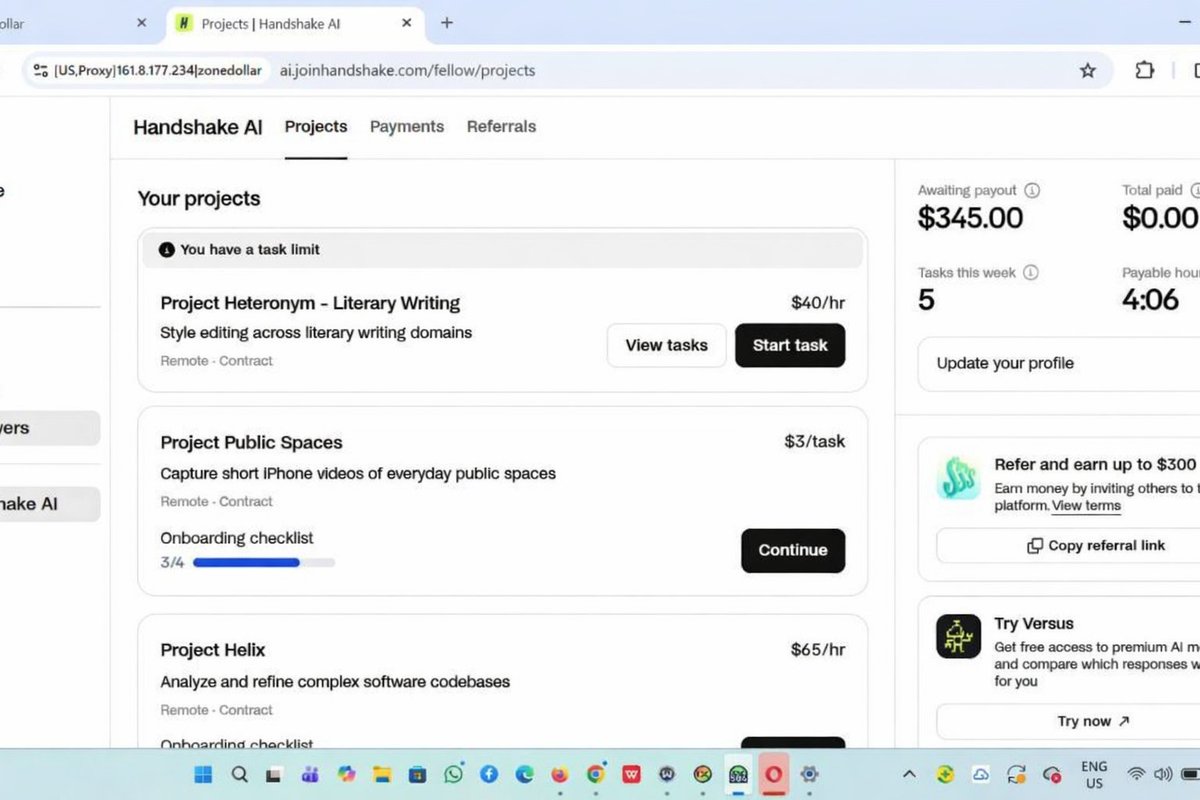
Task: Click the Project Helix title
Action: coord(213,650)
